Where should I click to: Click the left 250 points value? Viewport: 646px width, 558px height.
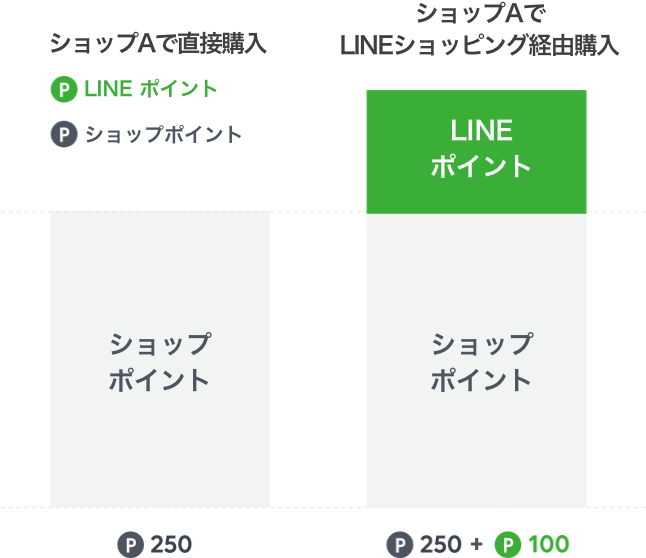171,544
